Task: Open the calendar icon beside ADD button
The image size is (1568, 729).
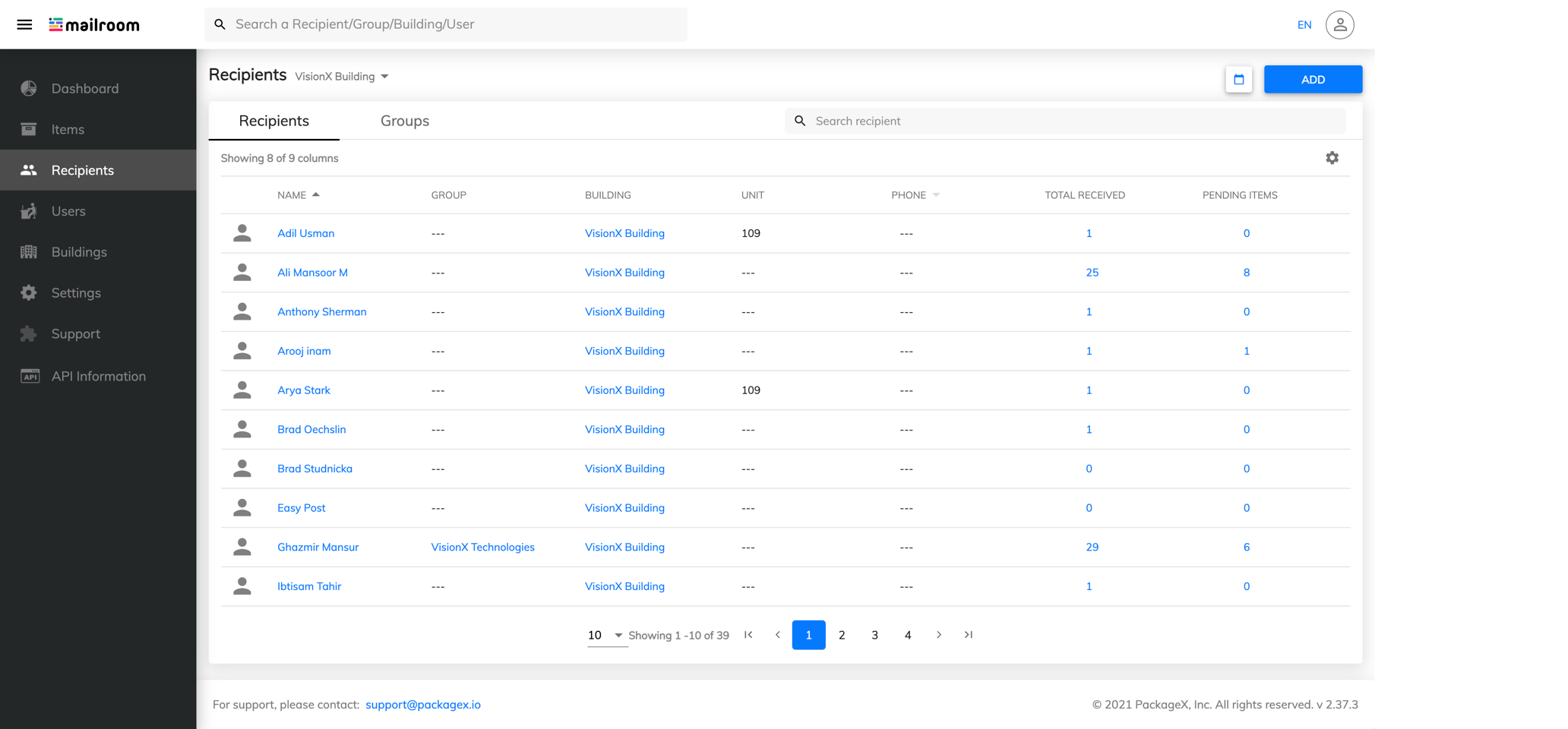Action: tap(1239, 79)
